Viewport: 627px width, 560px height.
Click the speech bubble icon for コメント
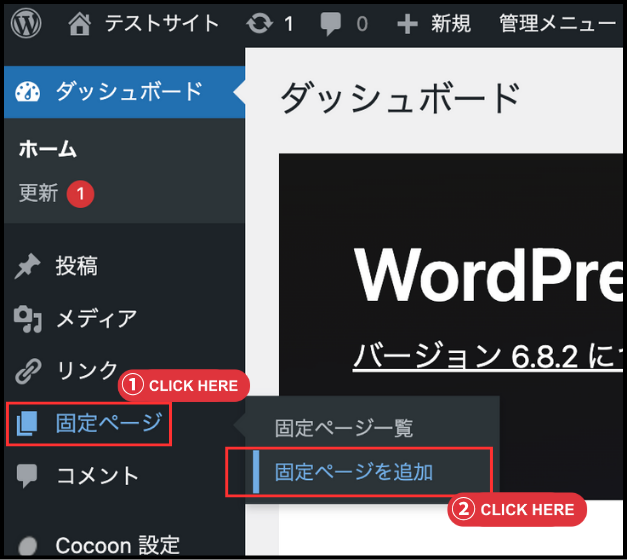coord(27,476)
